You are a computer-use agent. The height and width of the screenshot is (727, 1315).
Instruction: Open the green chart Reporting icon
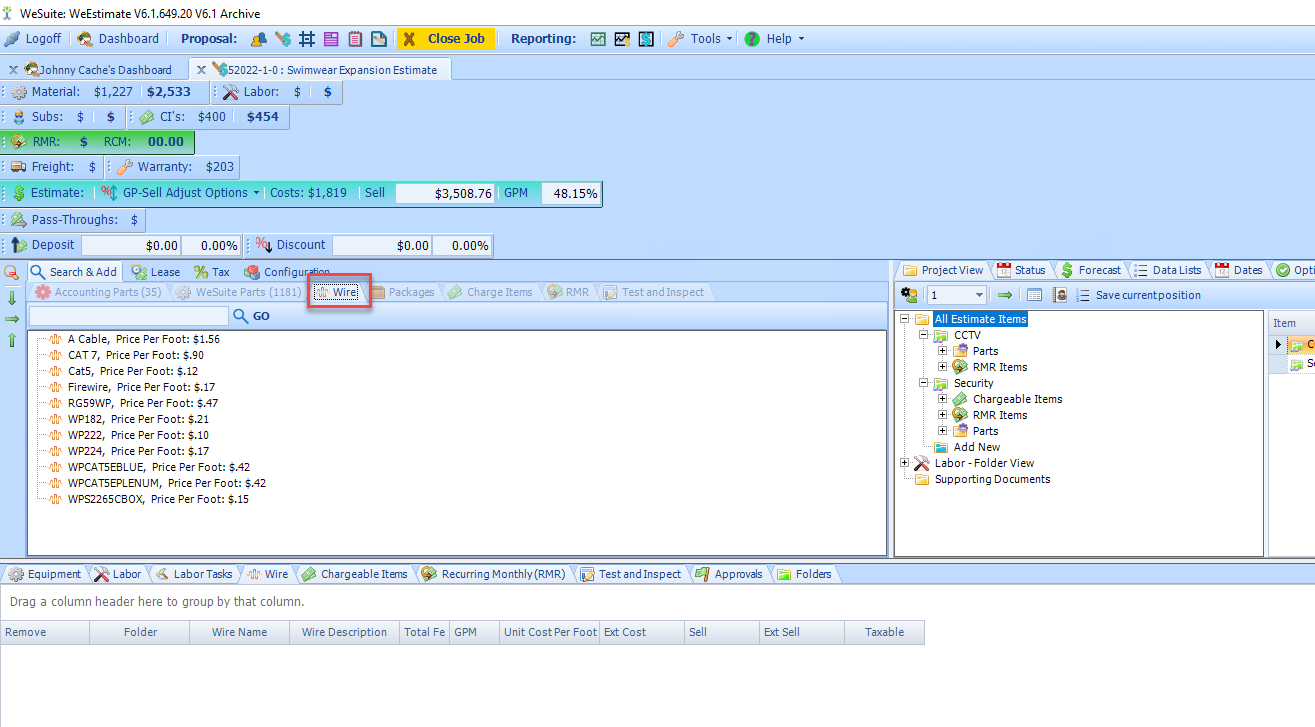pyautogui.click(x=598, y=39)
